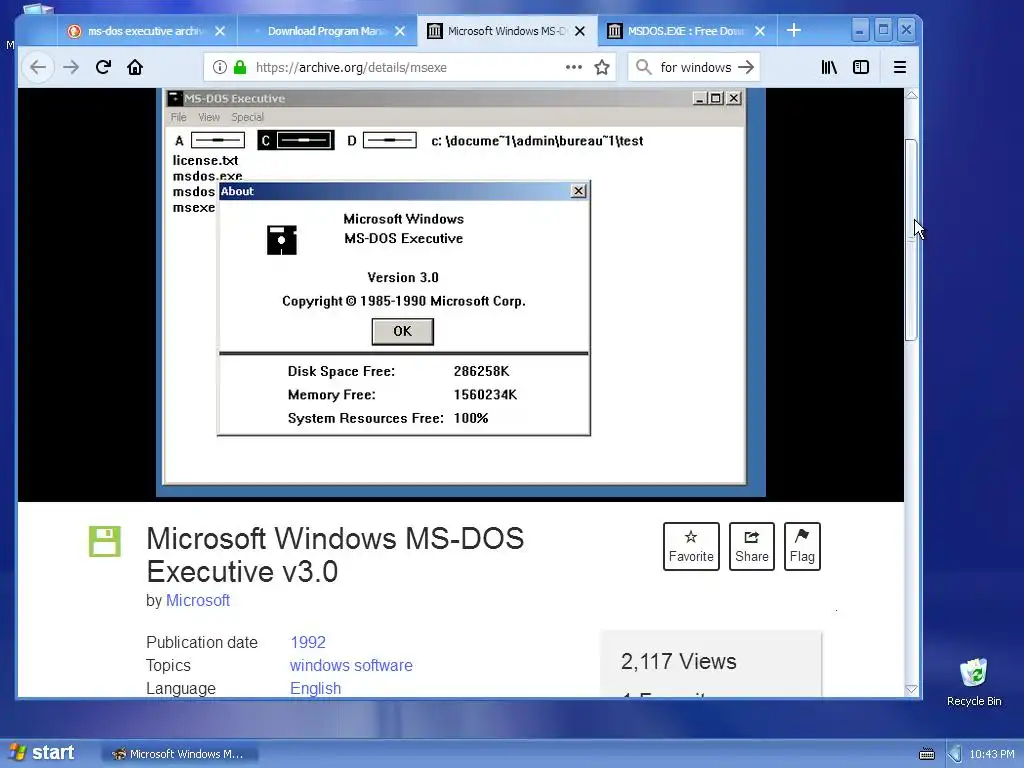
Task: Show site information icon in address bar
Action: click(x=220, y=67)
